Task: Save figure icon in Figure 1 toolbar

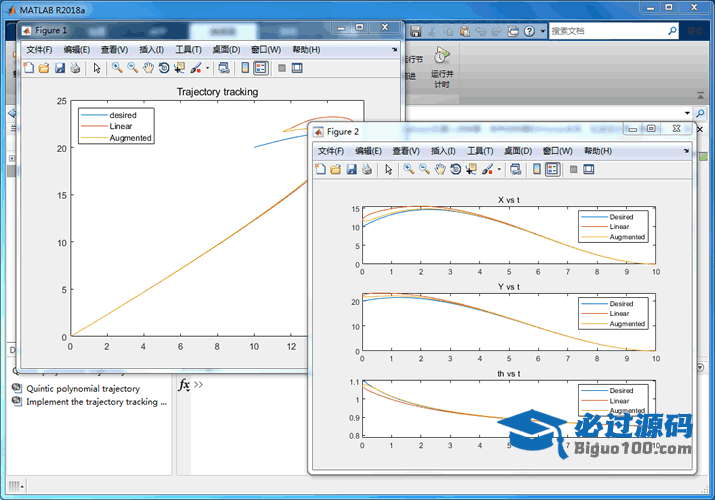Action: (x=60, y=68)
